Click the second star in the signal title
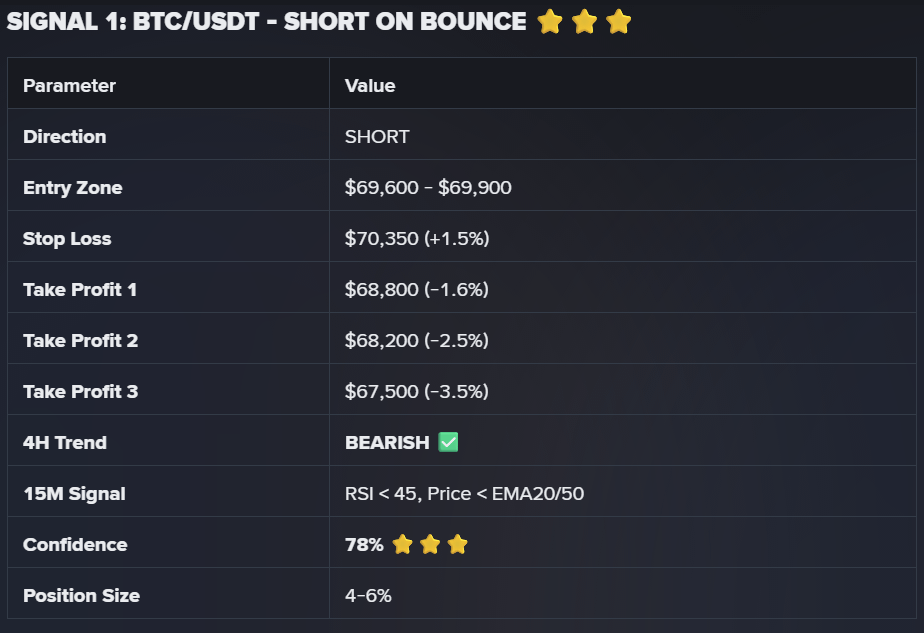The image size is (924, 633). point(585,22)
